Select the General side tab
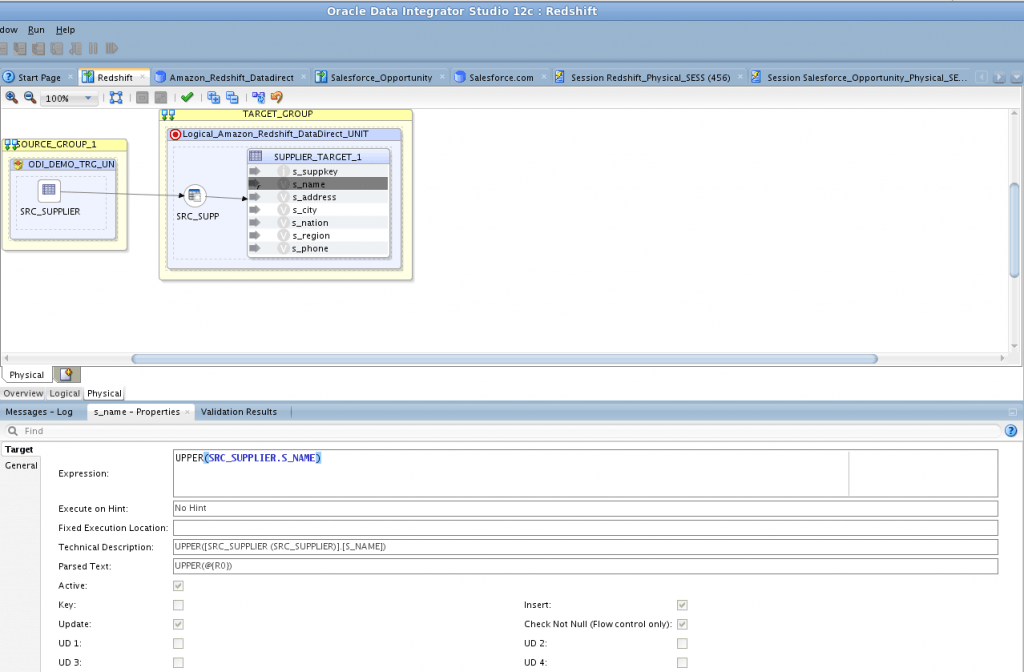 [x=21, y=465]
